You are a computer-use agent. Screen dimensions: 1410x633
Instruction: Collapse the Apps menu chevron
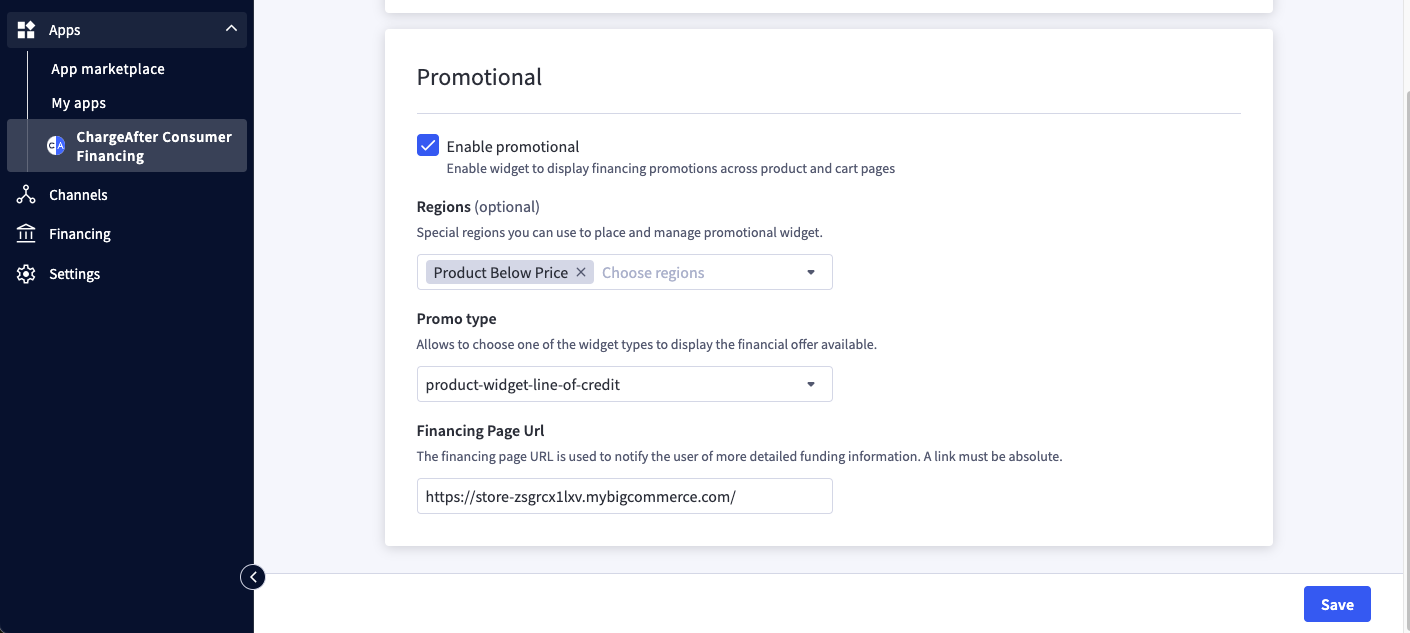pos(231,30)
